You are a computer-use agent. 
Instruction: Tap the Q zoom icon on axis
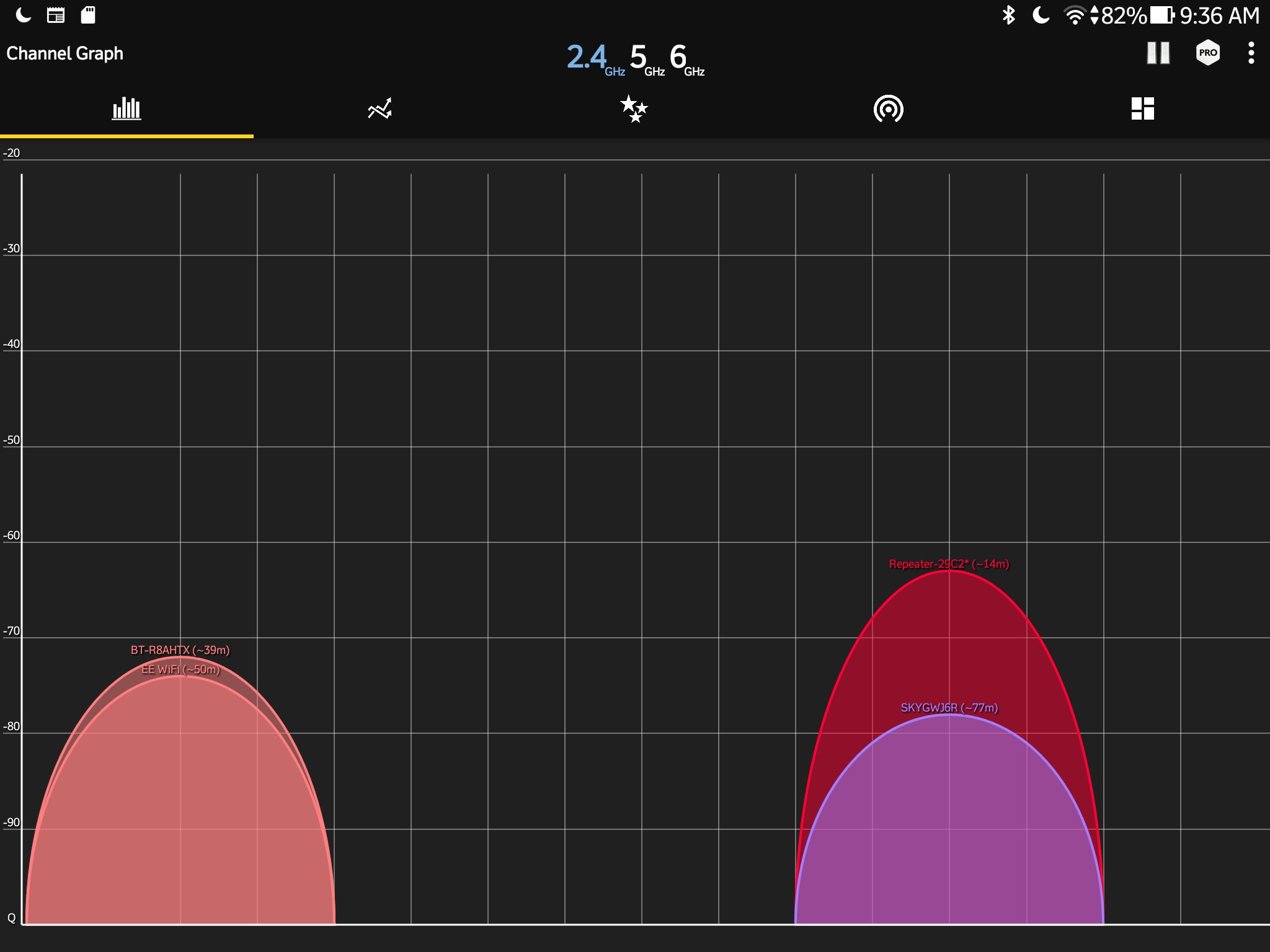tap(11, 918)
